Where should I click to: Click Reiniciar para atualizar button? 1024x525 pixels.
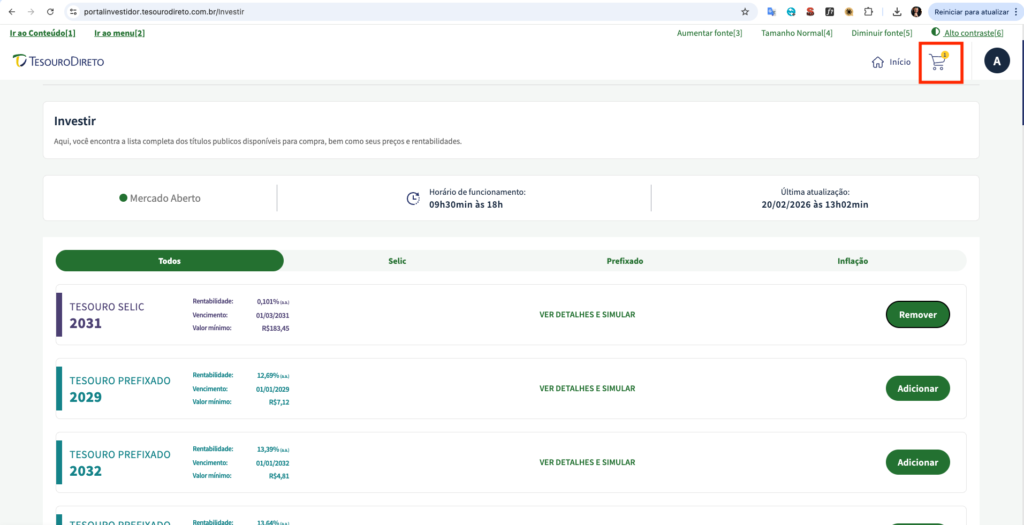973,12
